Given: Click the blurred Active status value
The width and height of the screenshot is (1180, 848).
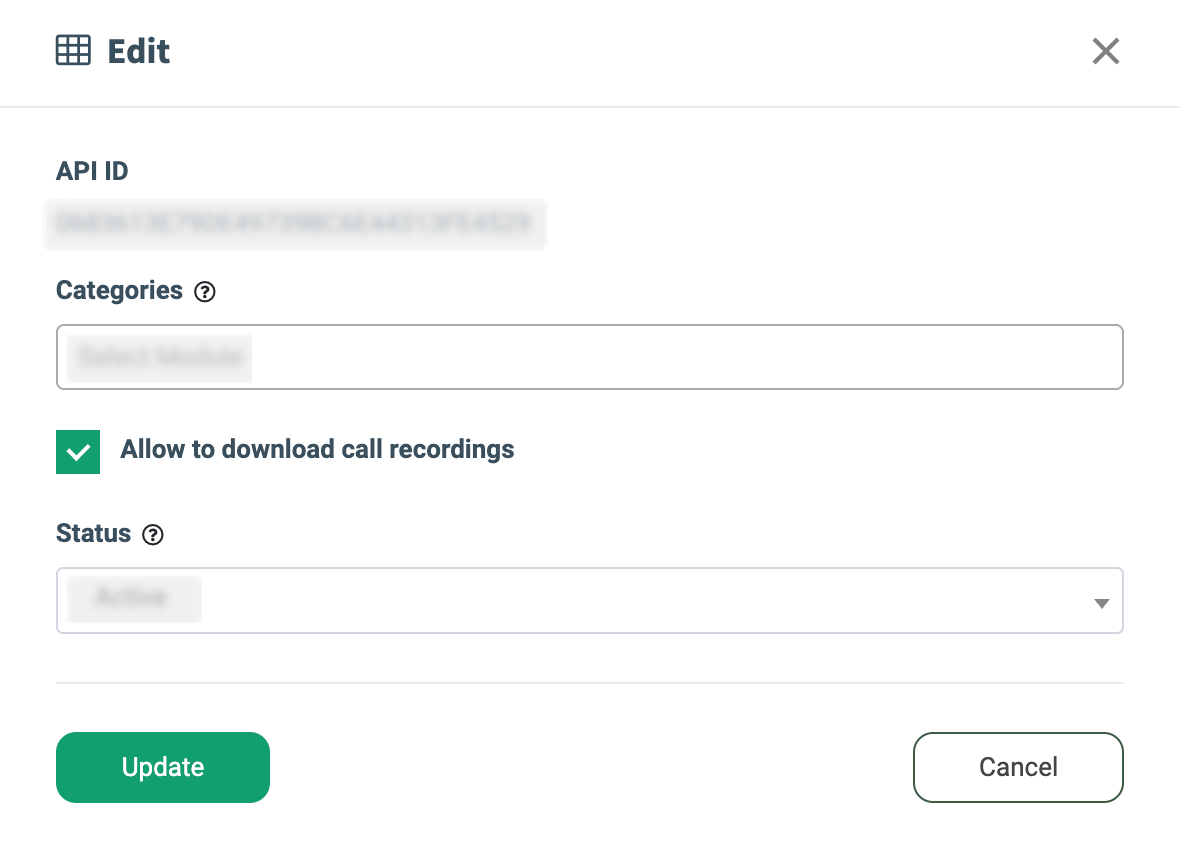Looking at the screenshot, I should point(134,600).
